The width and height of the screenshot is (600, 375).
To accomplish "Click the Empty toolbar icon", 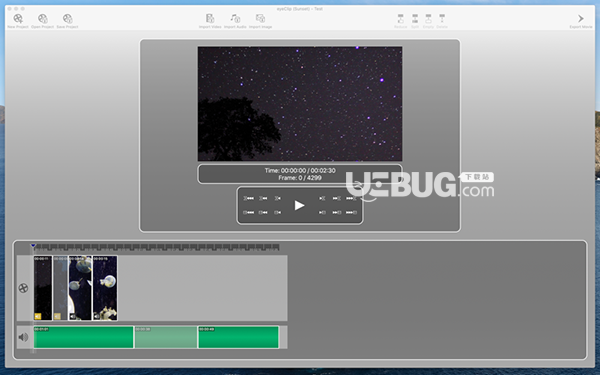I will click(x=428, y=18).
